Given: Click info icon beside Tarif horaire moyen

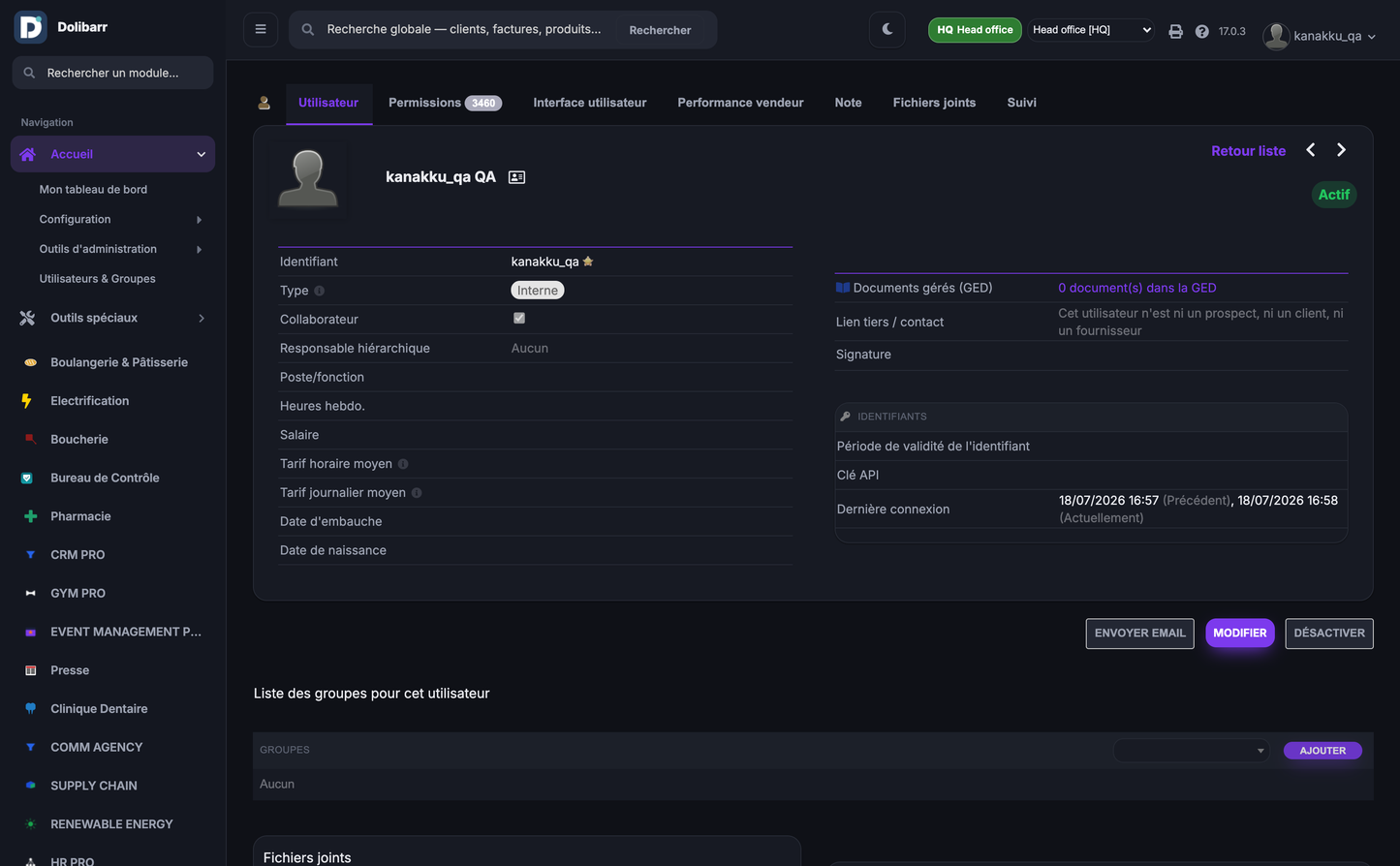Looking at the screenshot, I should coord(403,464).
